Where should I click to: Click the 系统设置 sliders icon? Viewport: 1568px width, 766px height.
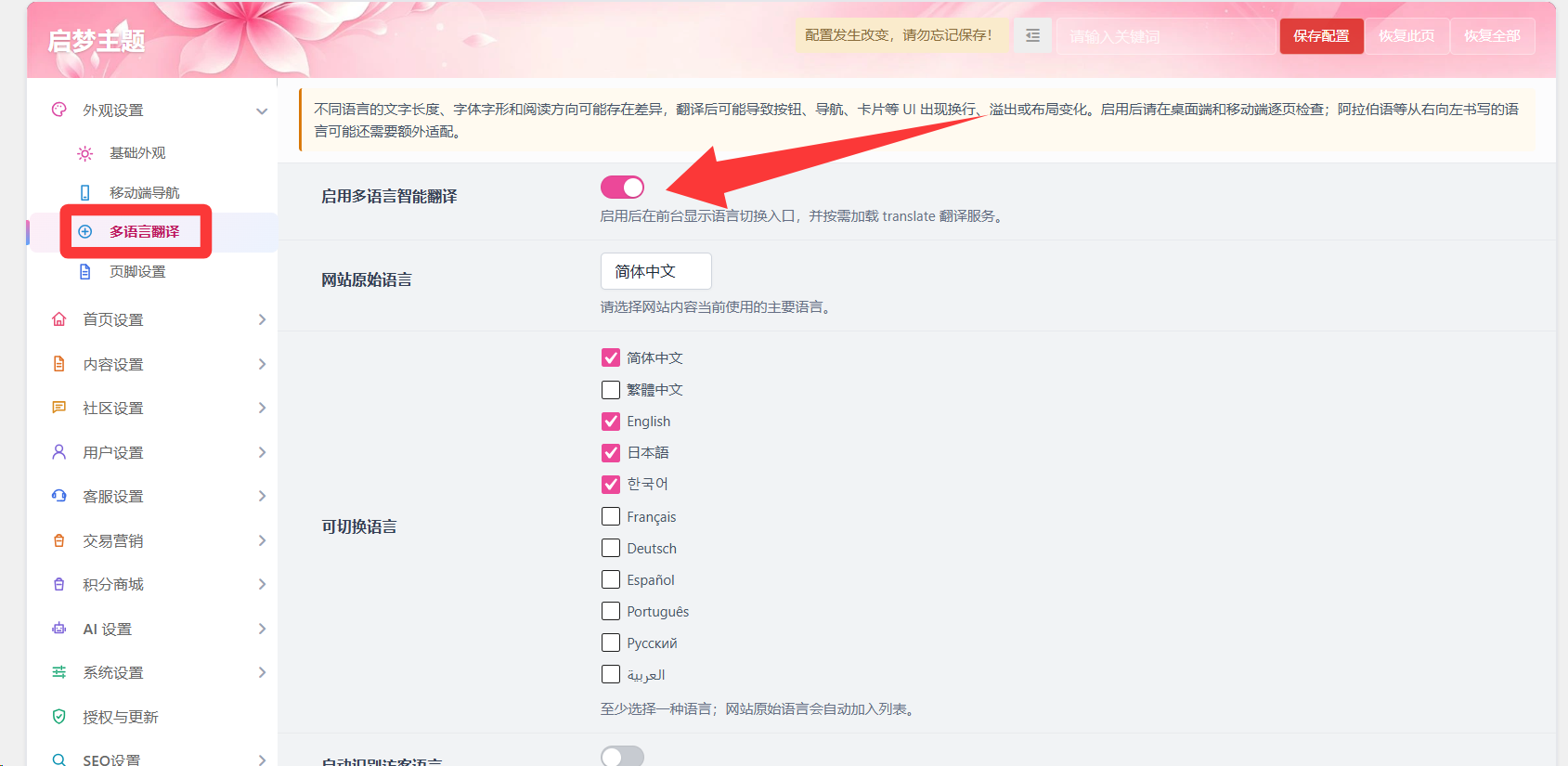click(x=59, y=672)
